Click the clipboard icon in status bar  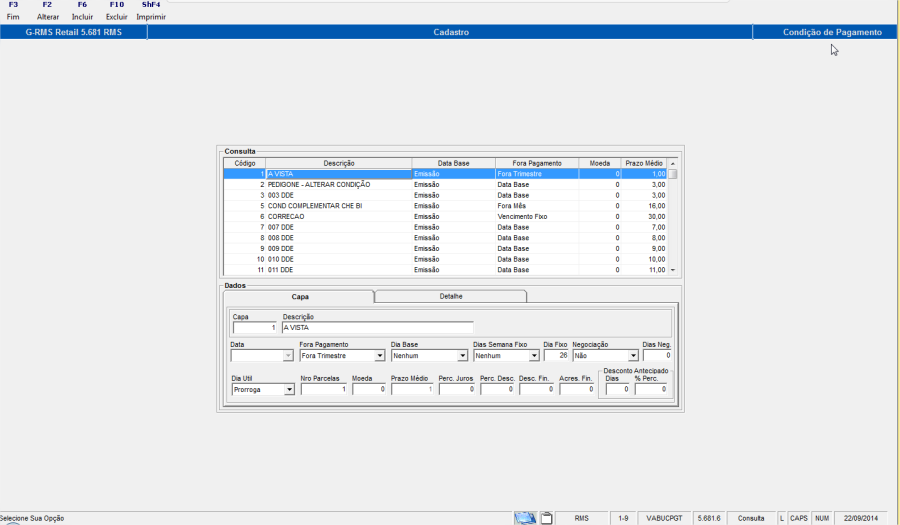pyautogui.click(x=546, y=518)
